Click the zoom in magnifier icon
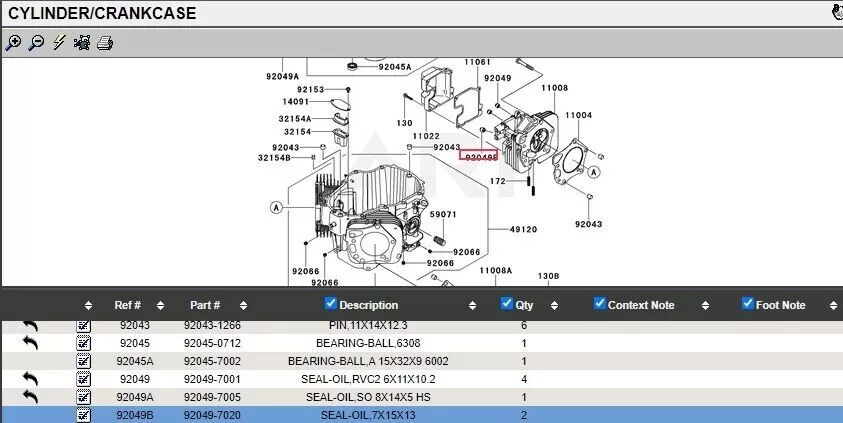This screenshot has width=843, height=423. coord(13,43)
